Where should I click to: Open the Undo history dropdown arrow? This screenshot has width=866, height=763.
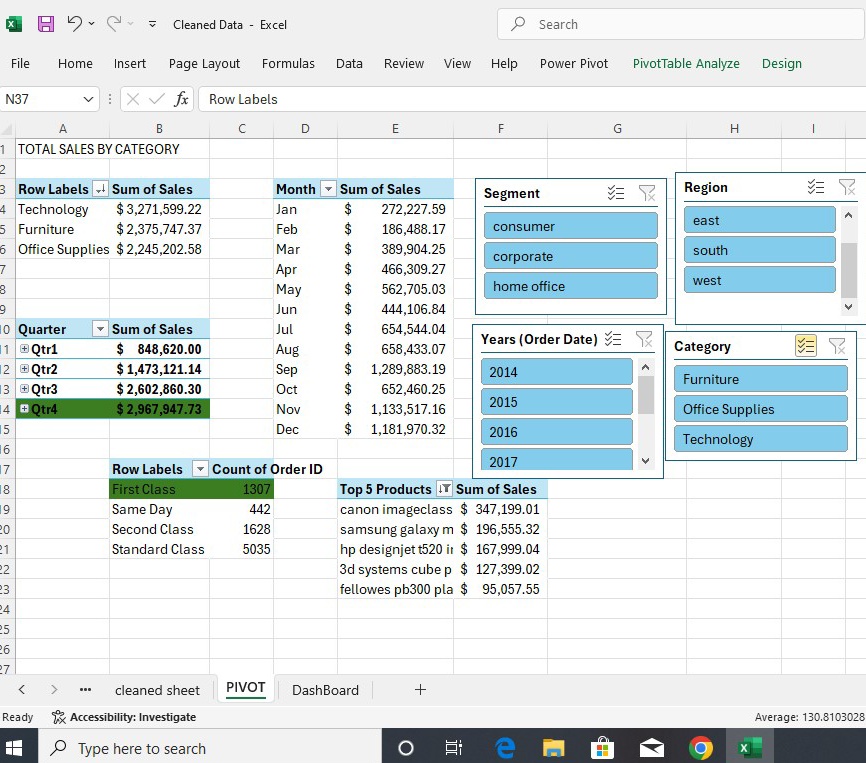(92, 24)
